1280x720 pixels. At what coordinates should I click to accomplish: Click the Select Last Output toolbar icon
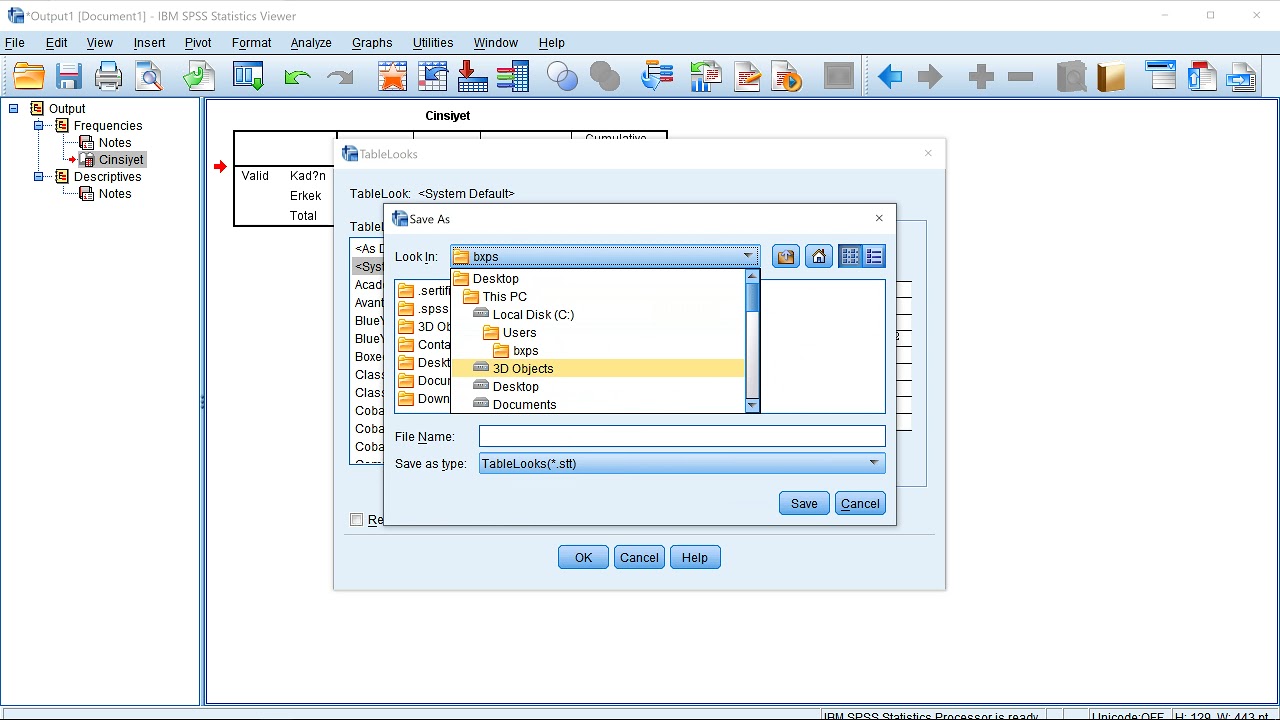656,76
